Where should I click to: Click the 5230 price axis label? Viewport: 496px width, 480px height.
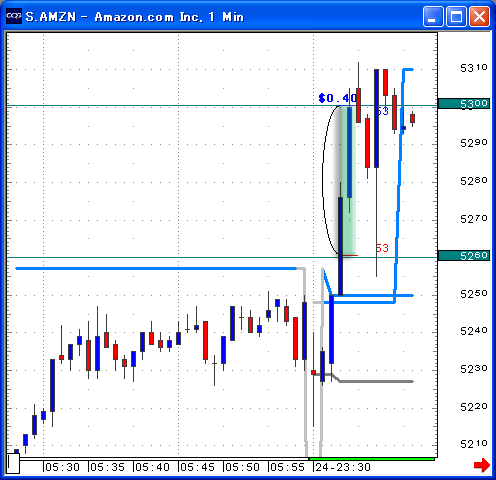(474, 369)
